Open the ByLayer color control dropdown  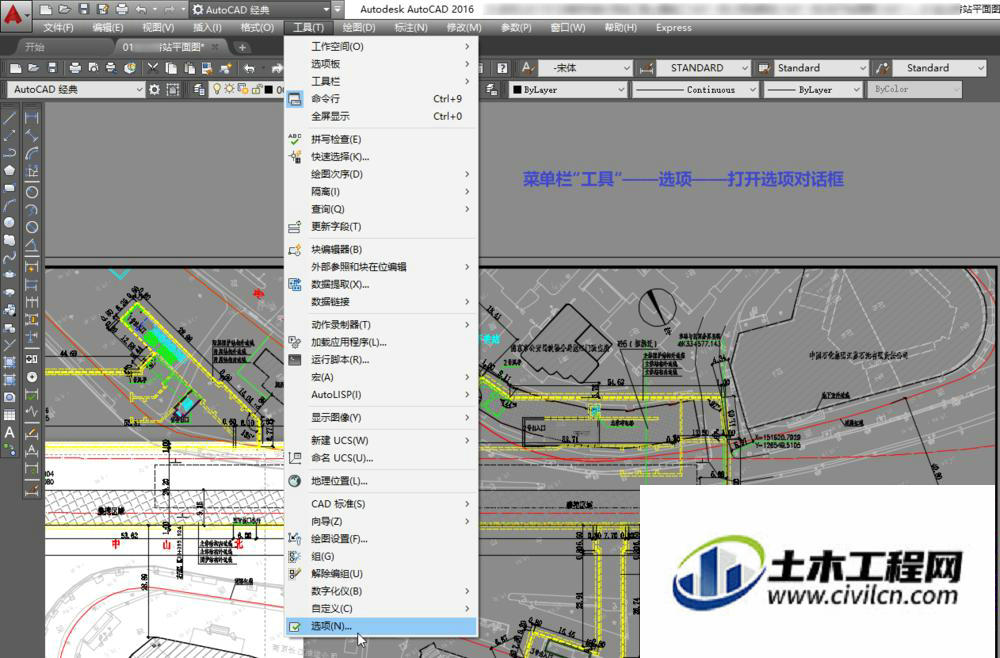621,90
